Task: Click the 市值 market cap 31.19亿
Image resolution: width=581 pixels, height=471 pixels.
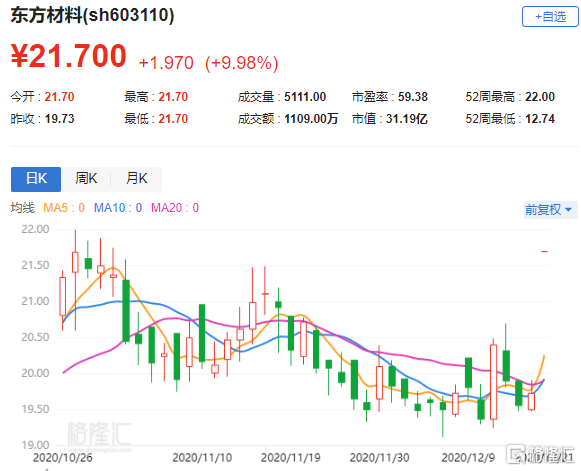Action: [406, 119]
